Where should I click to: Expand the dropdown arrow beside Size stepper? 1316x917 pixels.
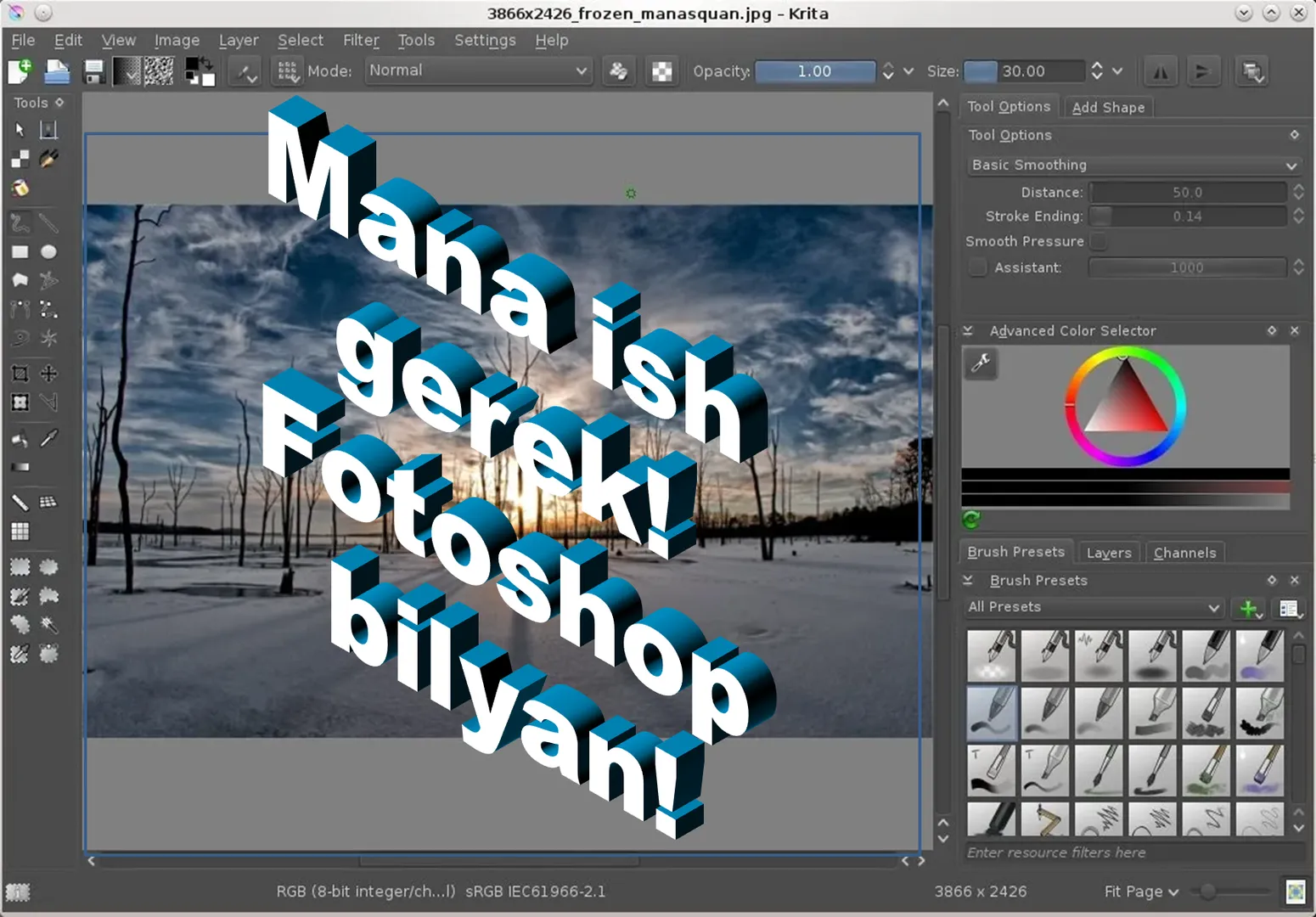click(x=1117, y=71)
